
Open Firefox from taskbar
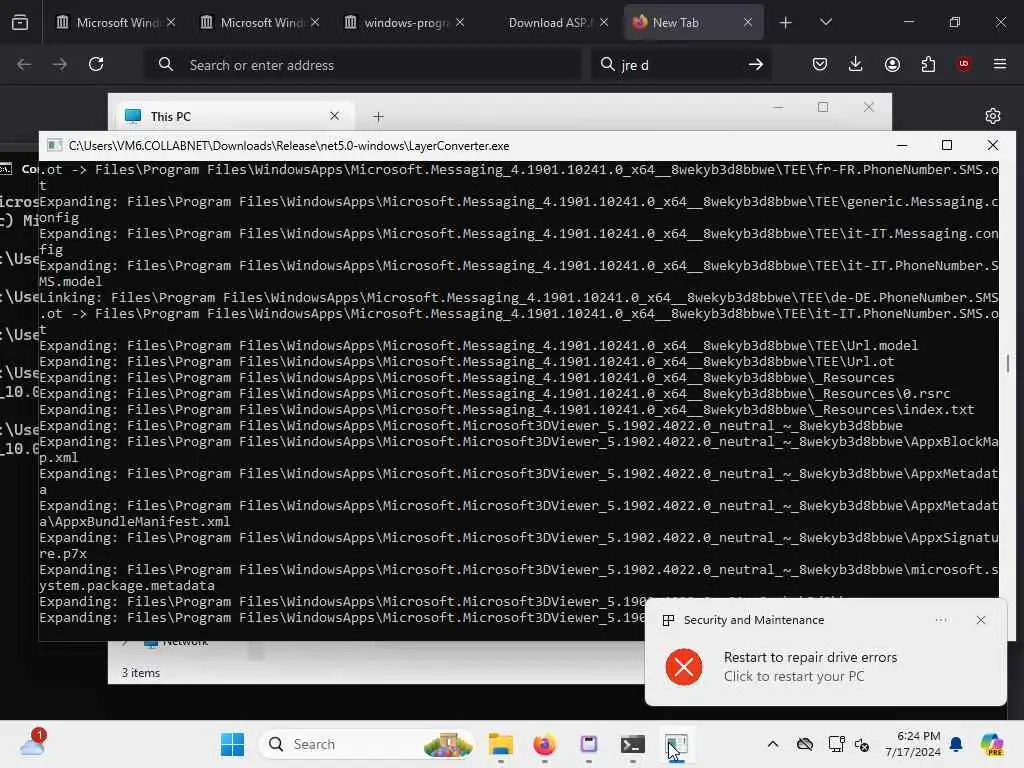[x=545, y=744]
